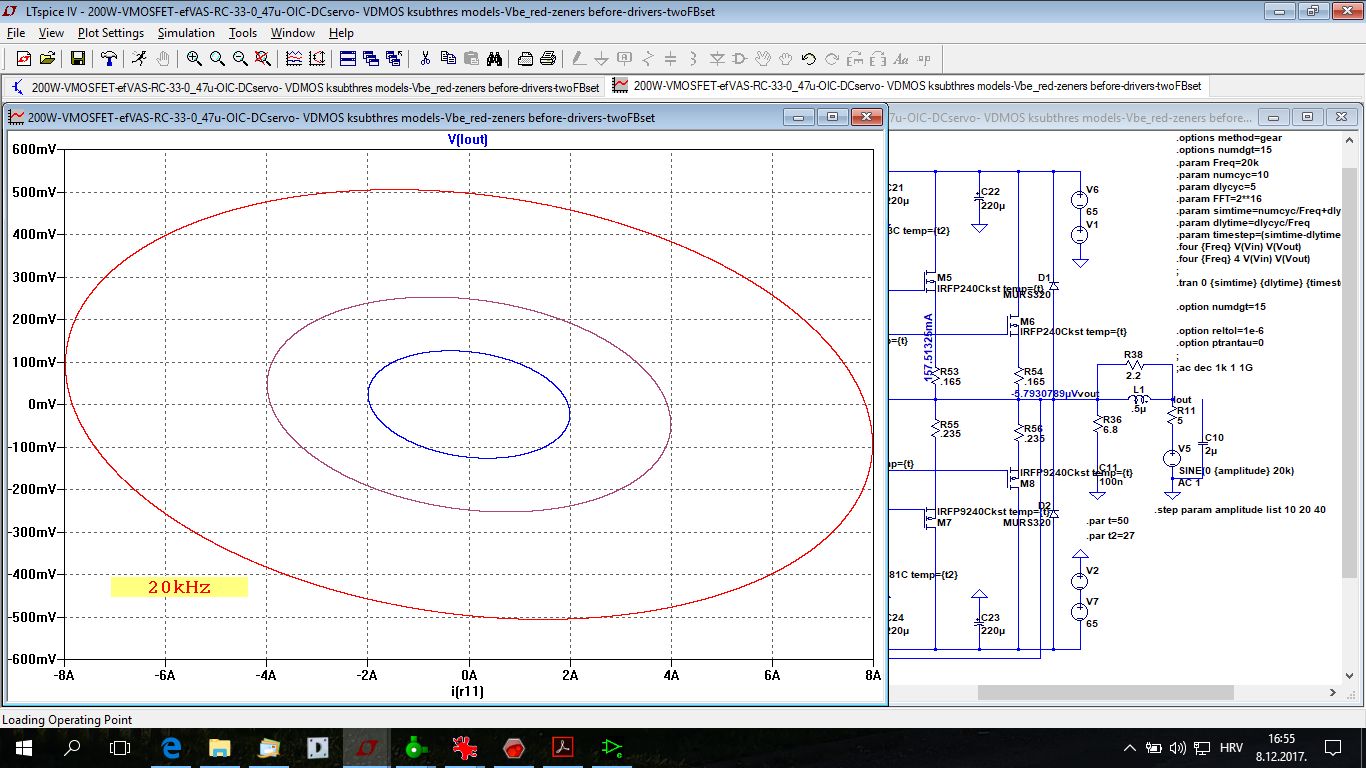Click the Pan magnifier icon
The width and height of the screenshot is (1366, 768).
pyautogui.click(x=217, y=58)
